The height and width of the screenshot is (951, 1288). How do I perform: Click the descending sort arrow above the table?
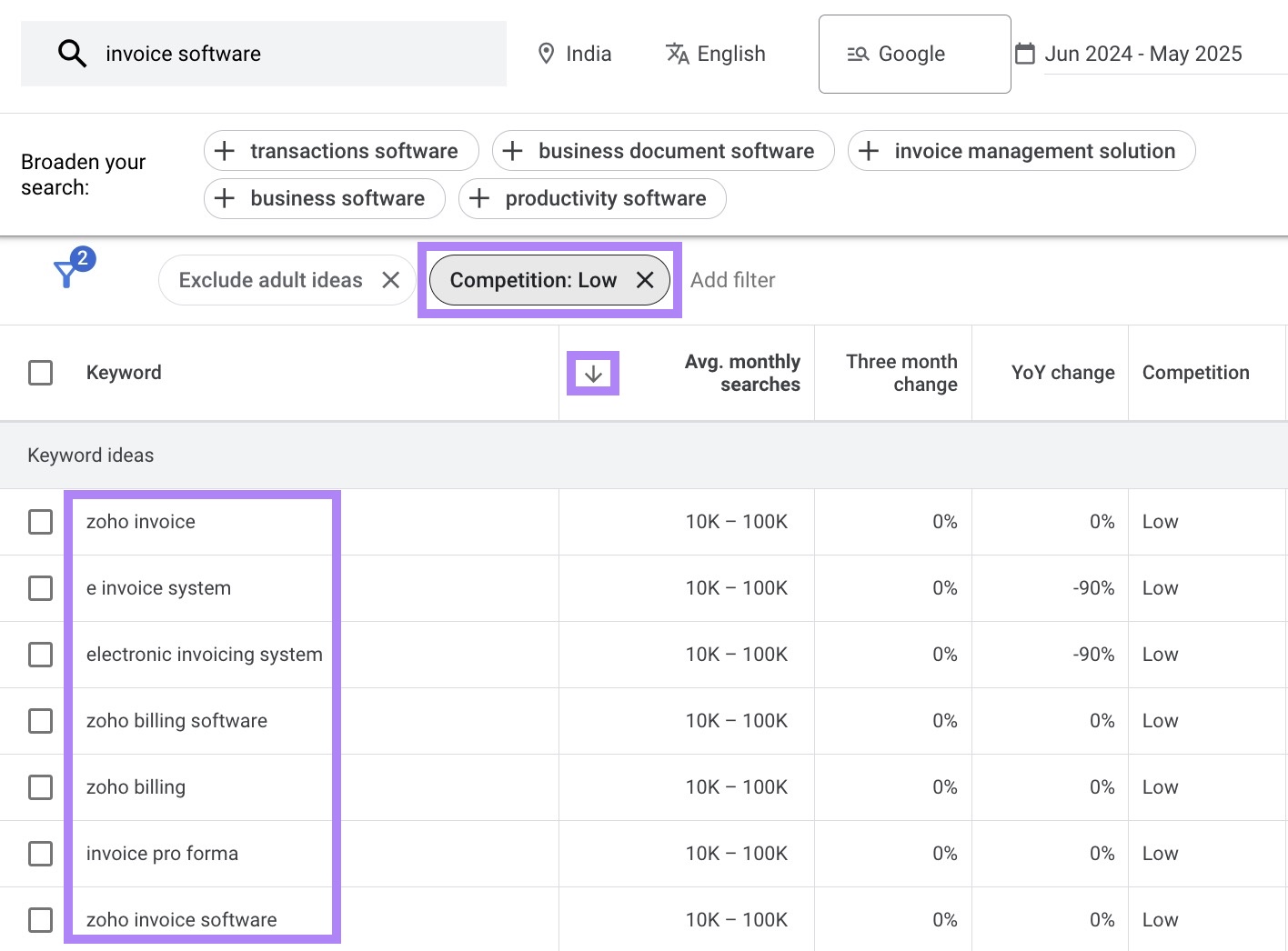tap(592, 373)
